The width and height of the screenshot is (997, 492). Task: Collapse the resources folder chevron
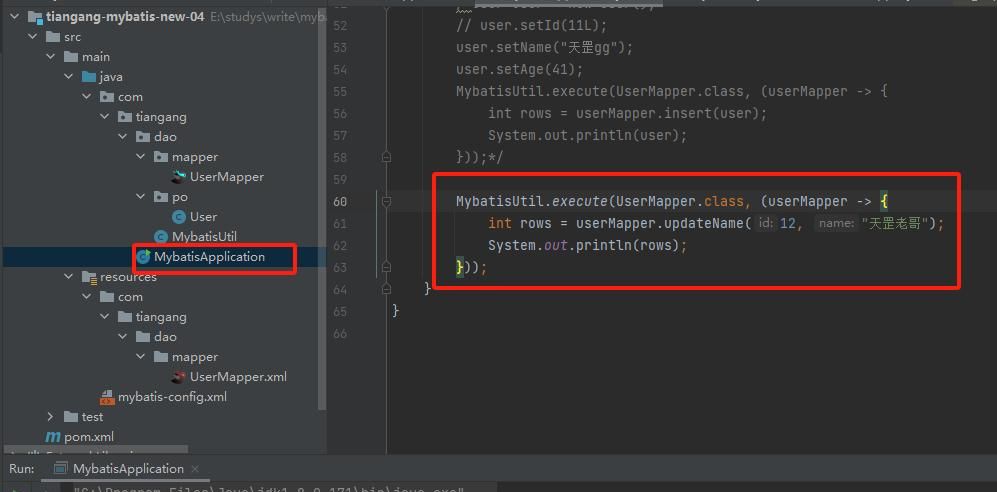(68, 277)
